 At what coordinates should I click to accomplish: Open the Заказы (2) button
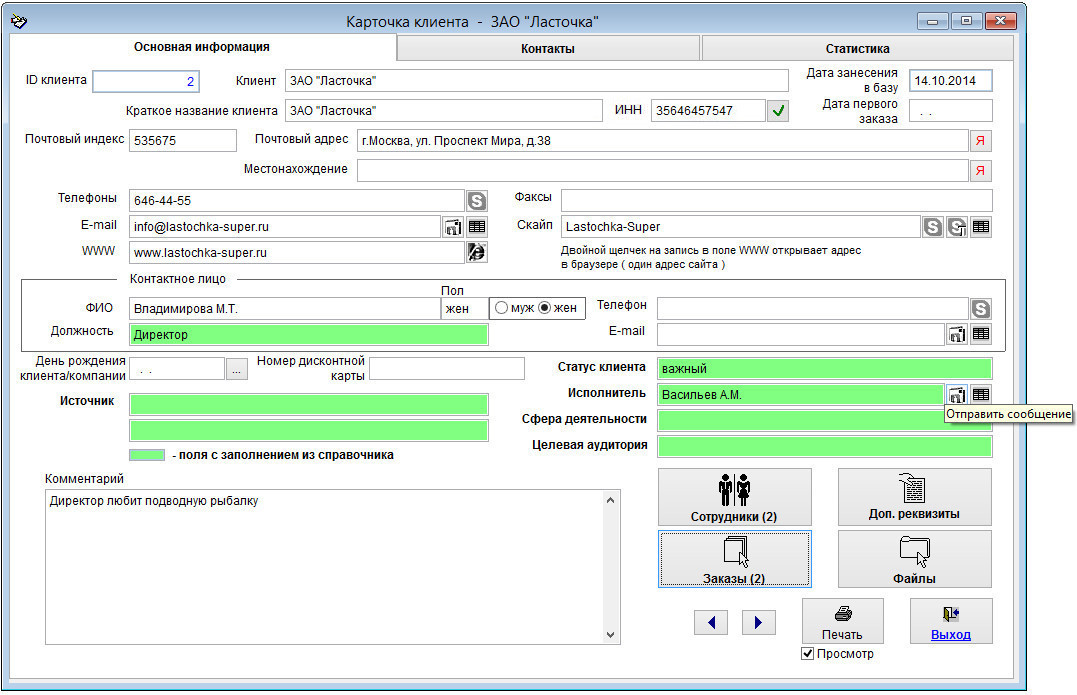tap(735, 559)
